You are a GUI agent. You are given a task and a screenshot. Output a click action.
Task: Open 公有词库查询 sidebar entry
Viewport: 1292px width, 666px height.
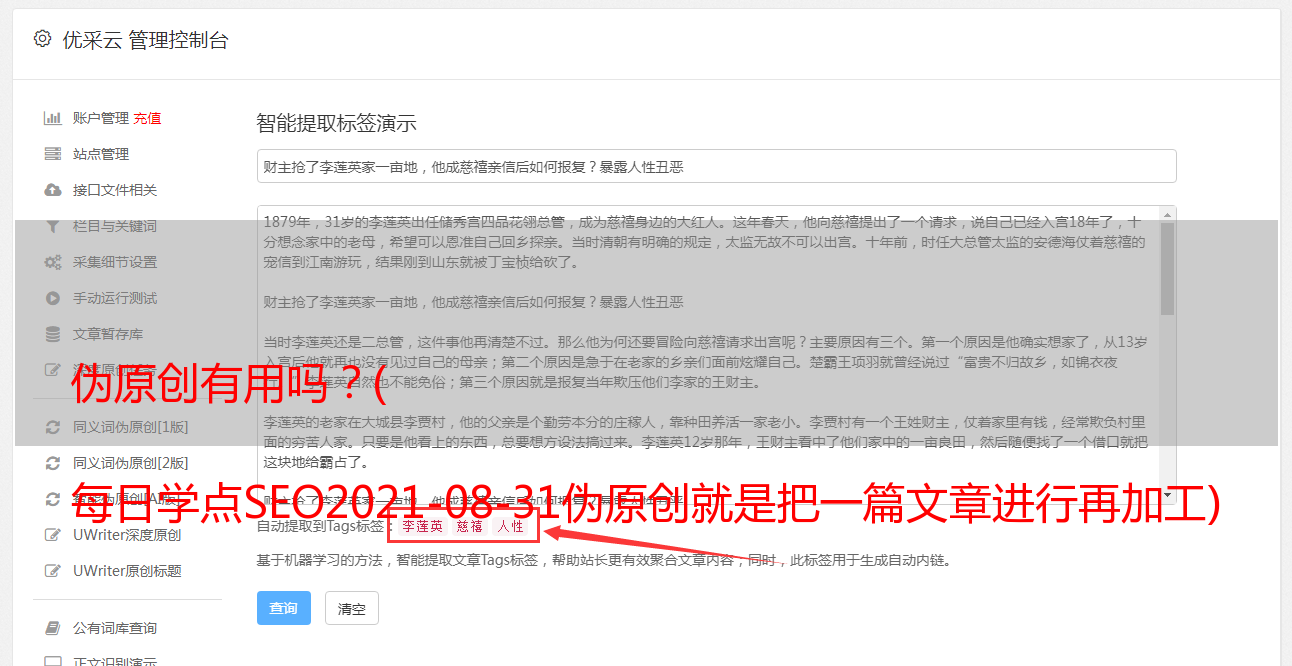pos(115,628)
